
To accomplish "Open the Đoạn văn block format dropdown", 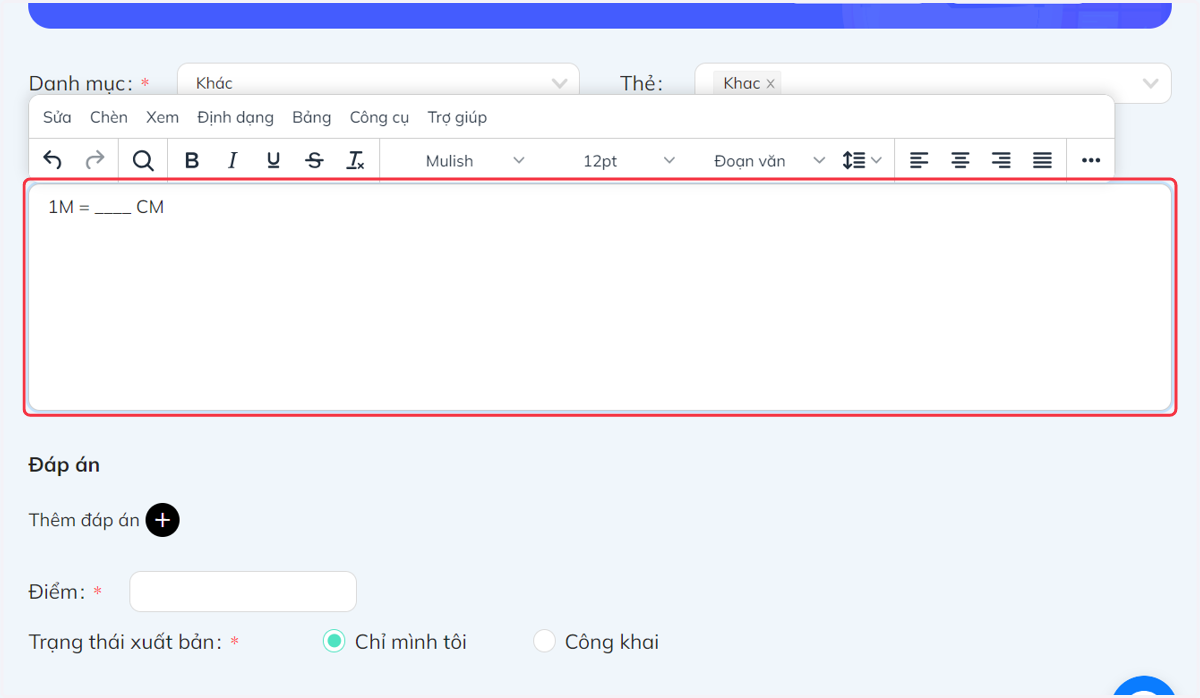I will tap(768, 160).
